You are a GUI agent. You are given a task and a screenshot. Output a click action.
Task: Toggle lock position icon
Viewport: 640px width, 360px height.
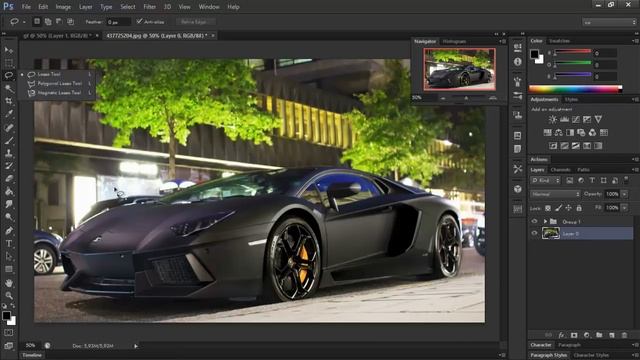tap(568, 208)
